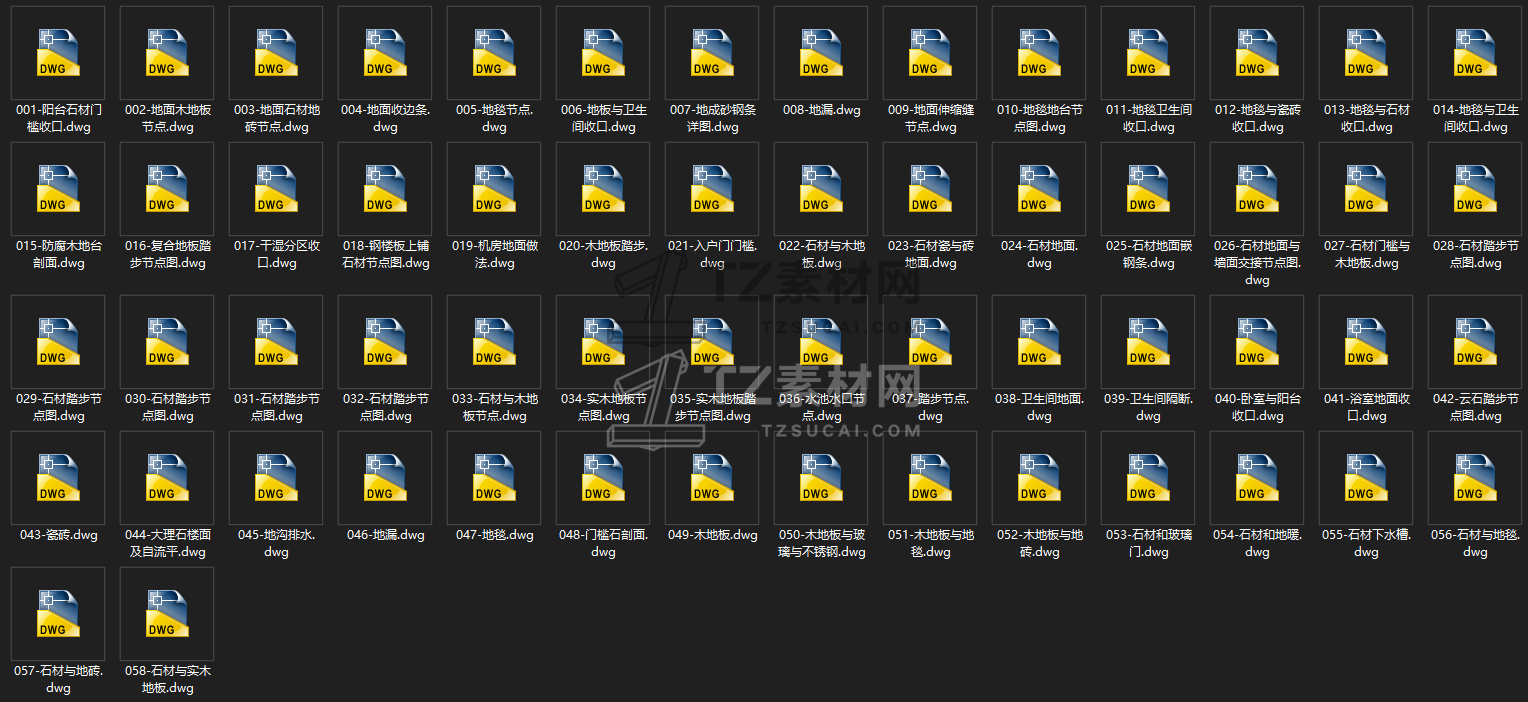Viewport: 1528px width, 702px height.
Task: Select the 039-卫生间隔断.dwg icon
Action: (x=1148, y=342)
